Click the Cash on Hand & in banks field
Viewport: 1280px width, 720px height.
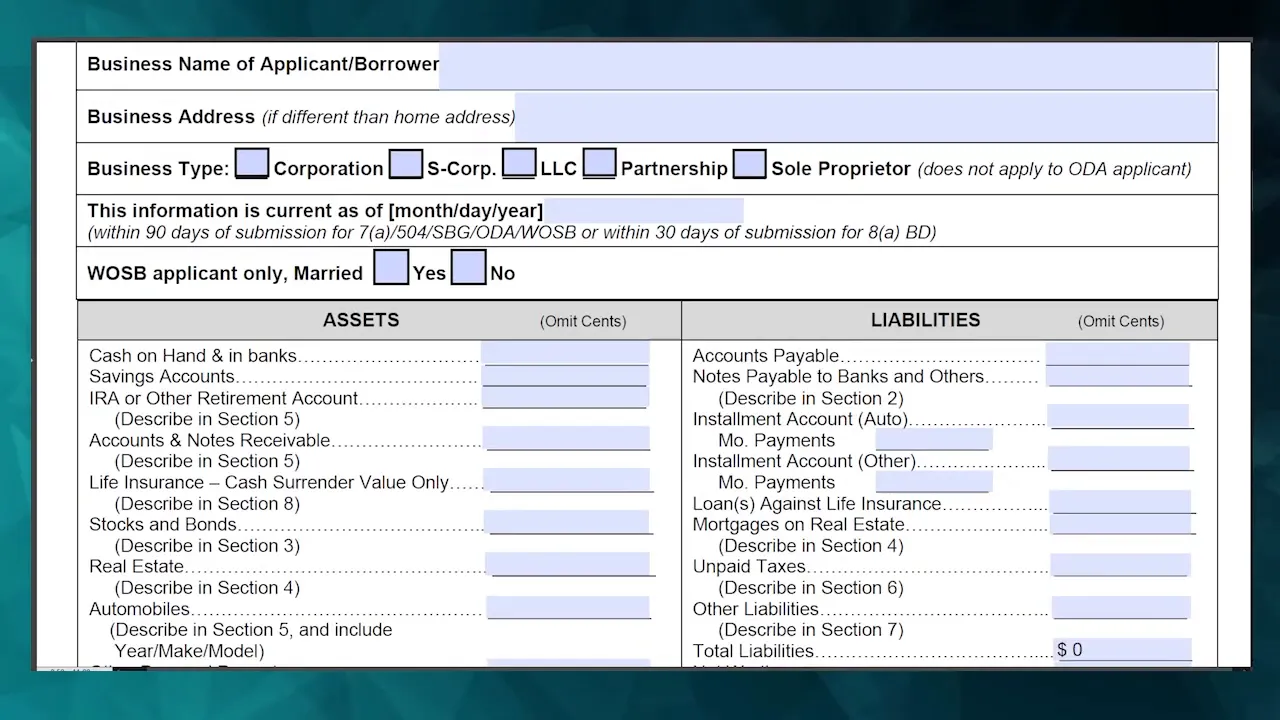[565, 352]
